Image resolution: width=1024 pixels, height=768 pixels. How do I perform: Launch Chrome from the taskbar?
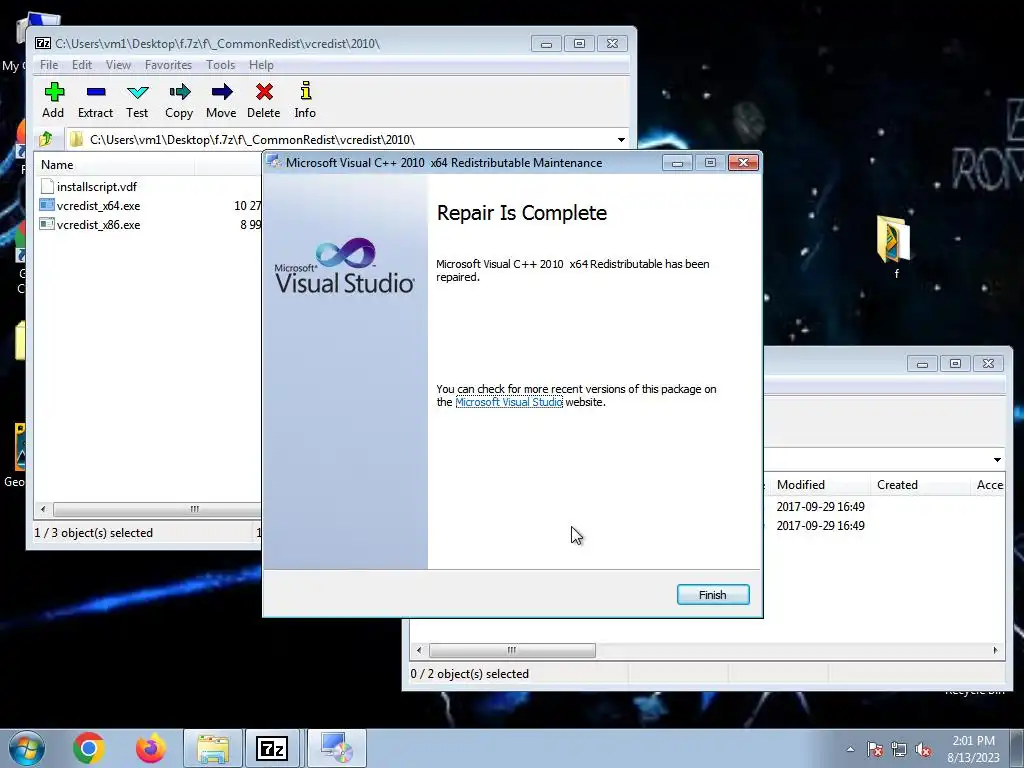coord(89,748)
